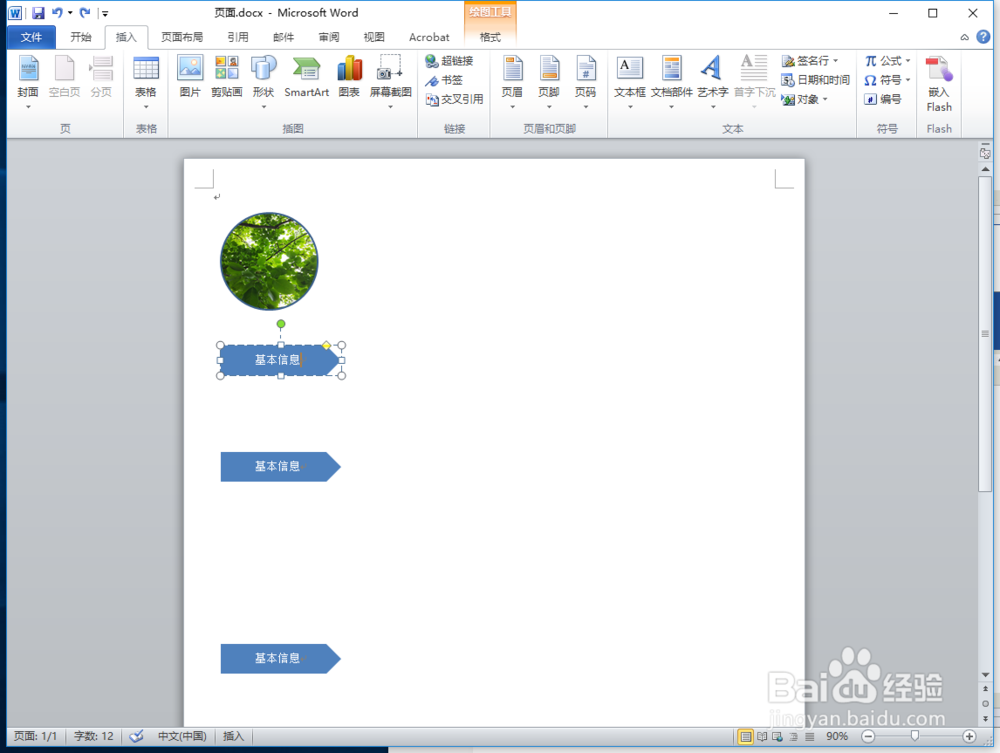
Task: Switch to Outline view
Action: (793, 736)
